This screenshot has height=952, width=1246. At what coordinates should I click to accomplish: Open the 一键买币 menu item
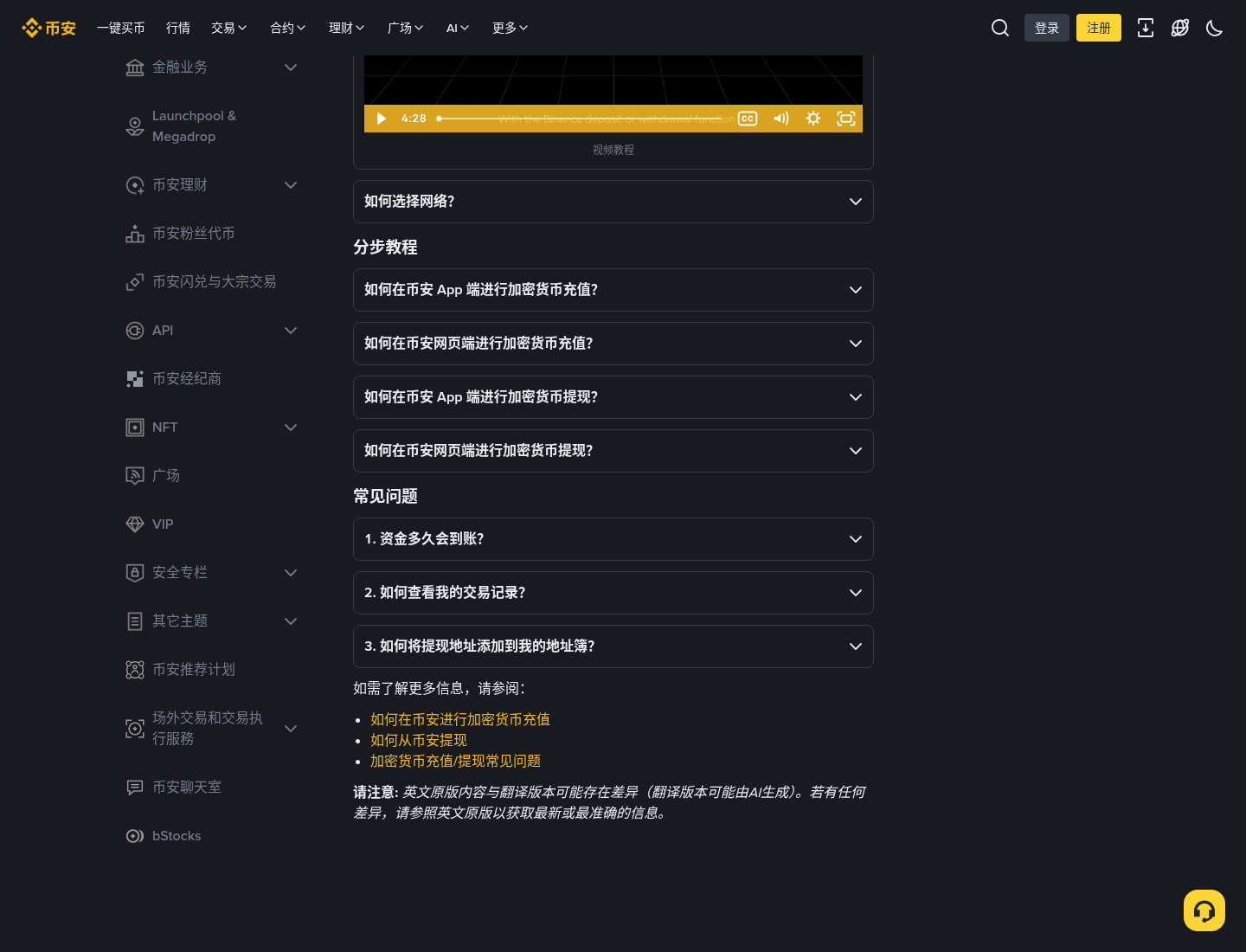[x=121, y=28]
